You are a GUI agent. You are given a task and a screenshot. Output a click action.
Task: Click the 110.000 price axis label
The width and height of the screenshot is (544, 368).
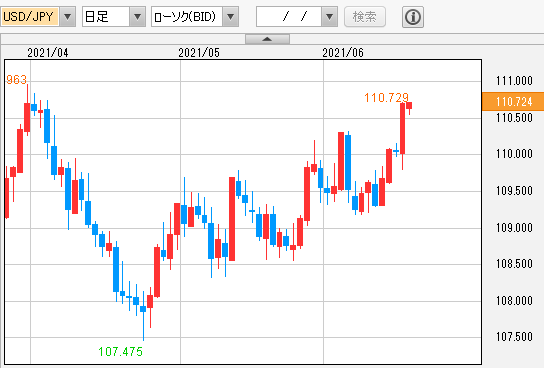click(x=514, y=154)
